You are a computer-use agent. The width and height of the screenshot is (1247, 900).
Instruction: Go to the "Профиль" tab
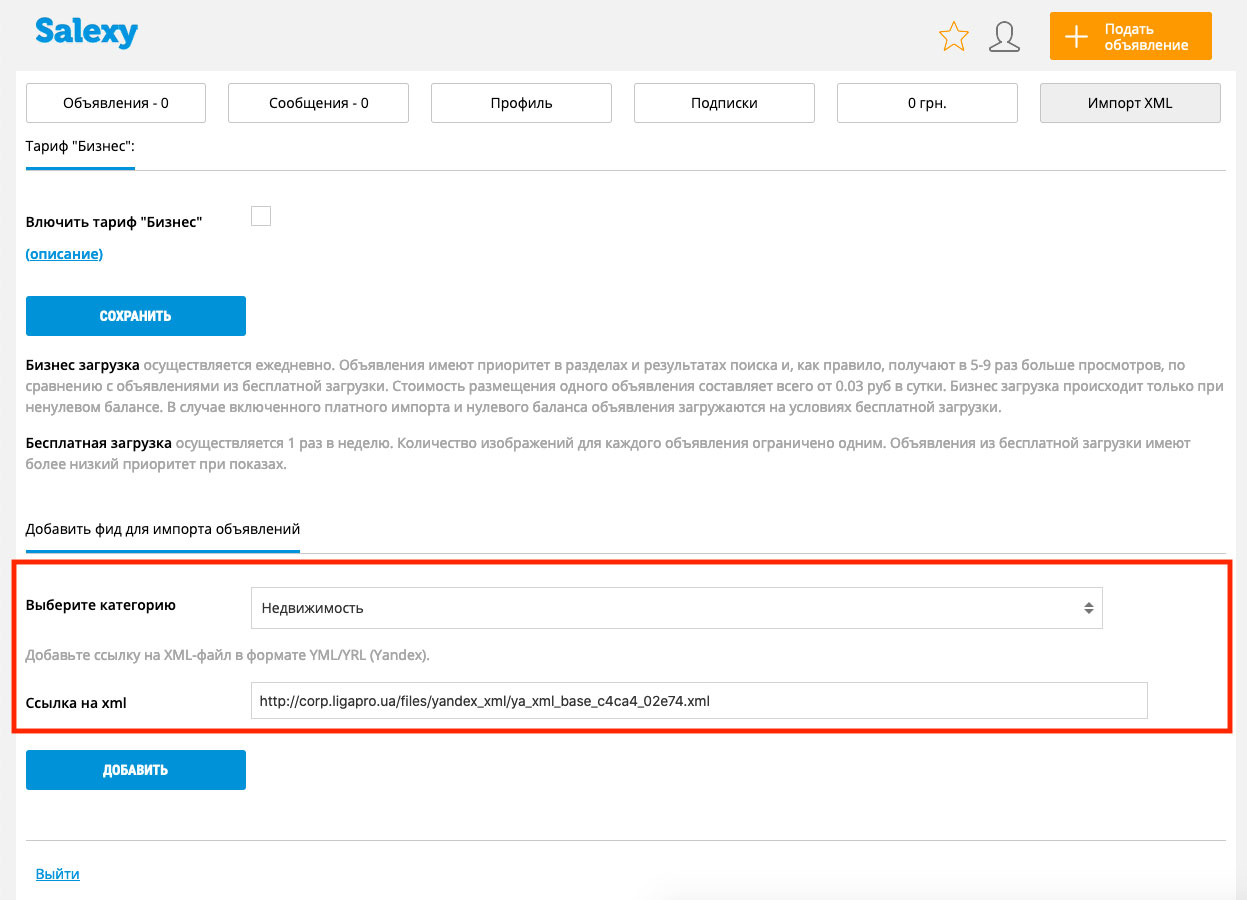521,103
